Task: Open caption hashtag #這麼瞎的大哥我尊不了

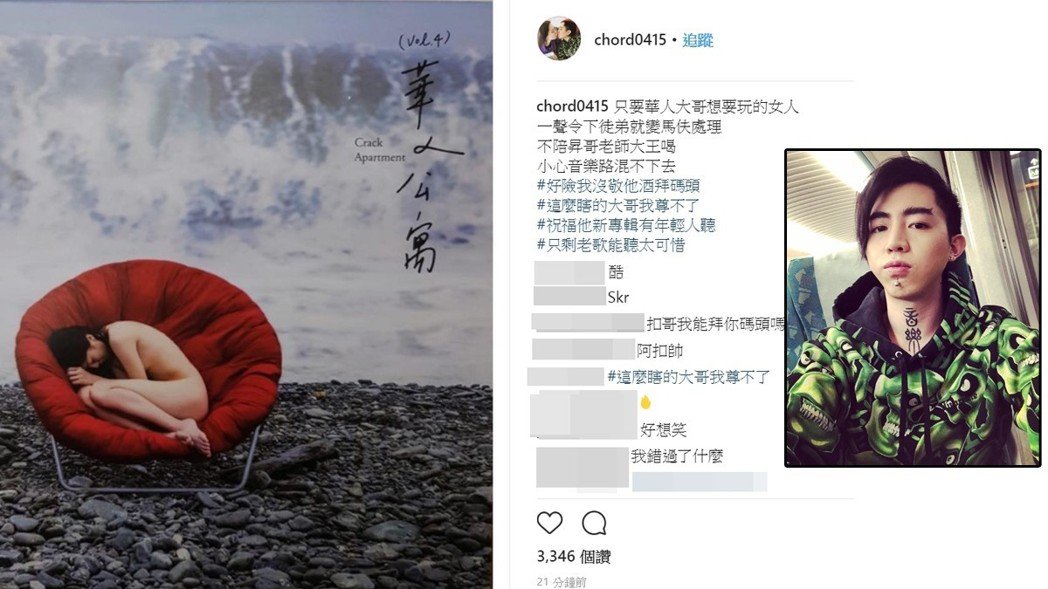Action: click(x=618, y=206)
